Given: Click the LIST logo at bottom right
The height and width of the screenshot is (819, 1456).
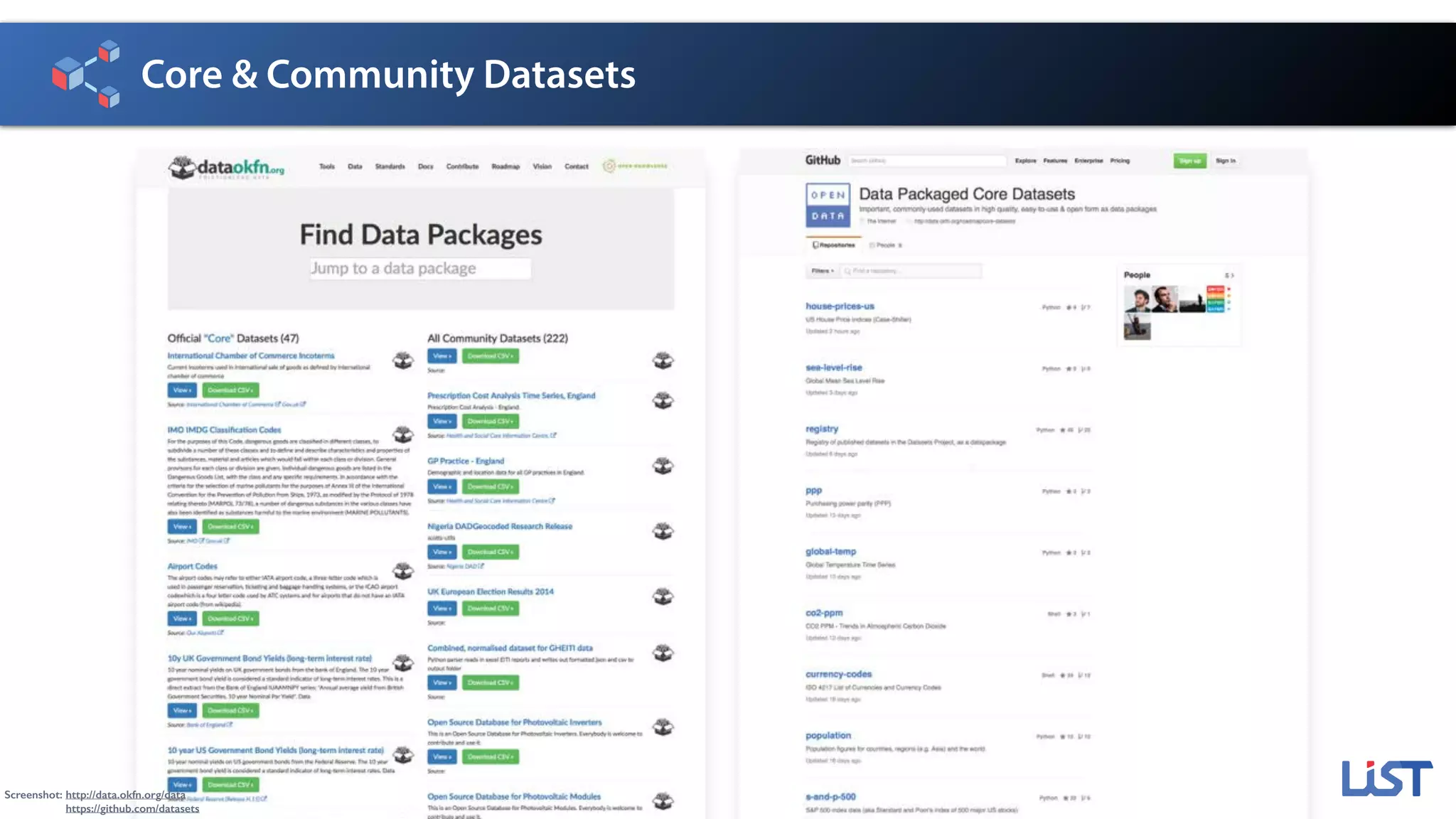Looking at the screenshot, I should pyautogui.click(x=1386, y=778).
